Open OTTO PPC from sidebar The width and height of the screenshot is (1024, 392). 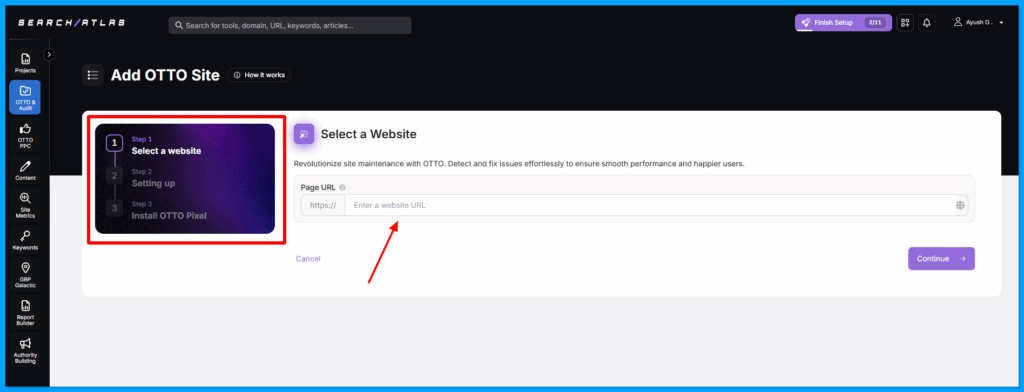25,135
